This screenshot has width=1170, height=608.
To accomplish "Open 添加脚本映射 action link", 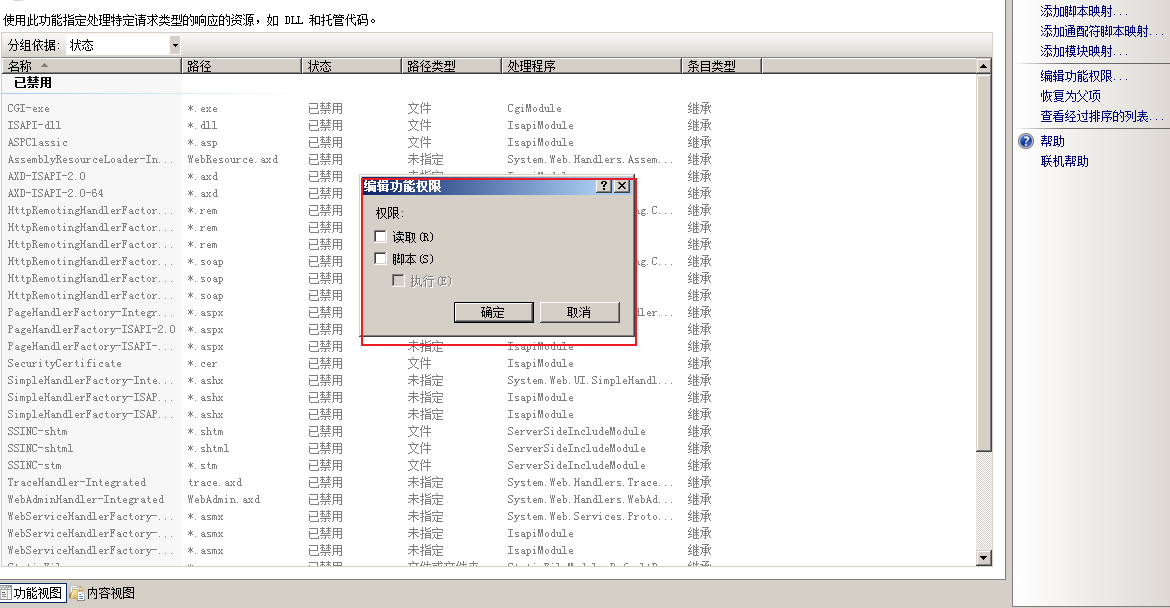I will (1083, 11).
